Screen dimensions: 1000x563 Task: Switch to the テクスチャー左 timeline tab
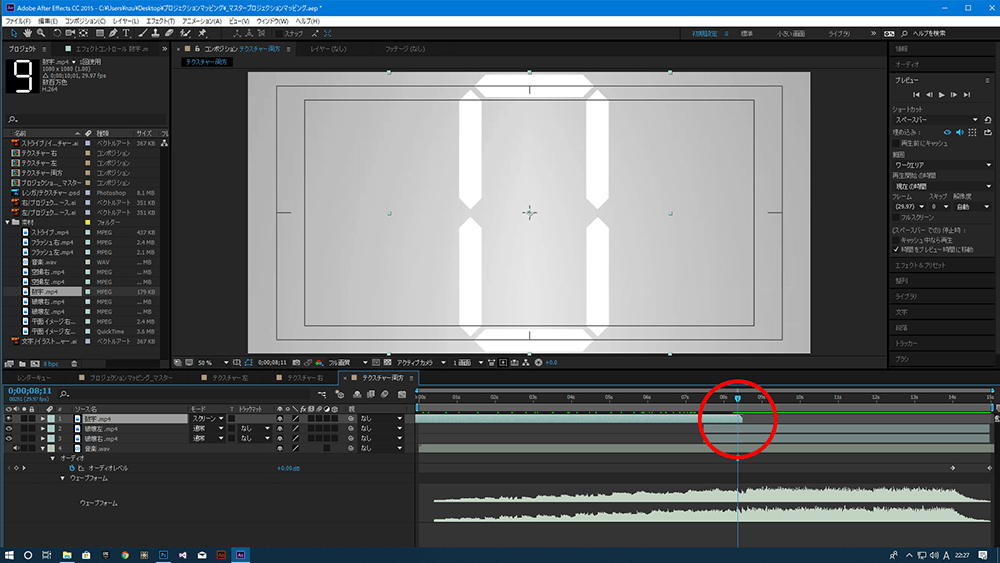[226, 379]
